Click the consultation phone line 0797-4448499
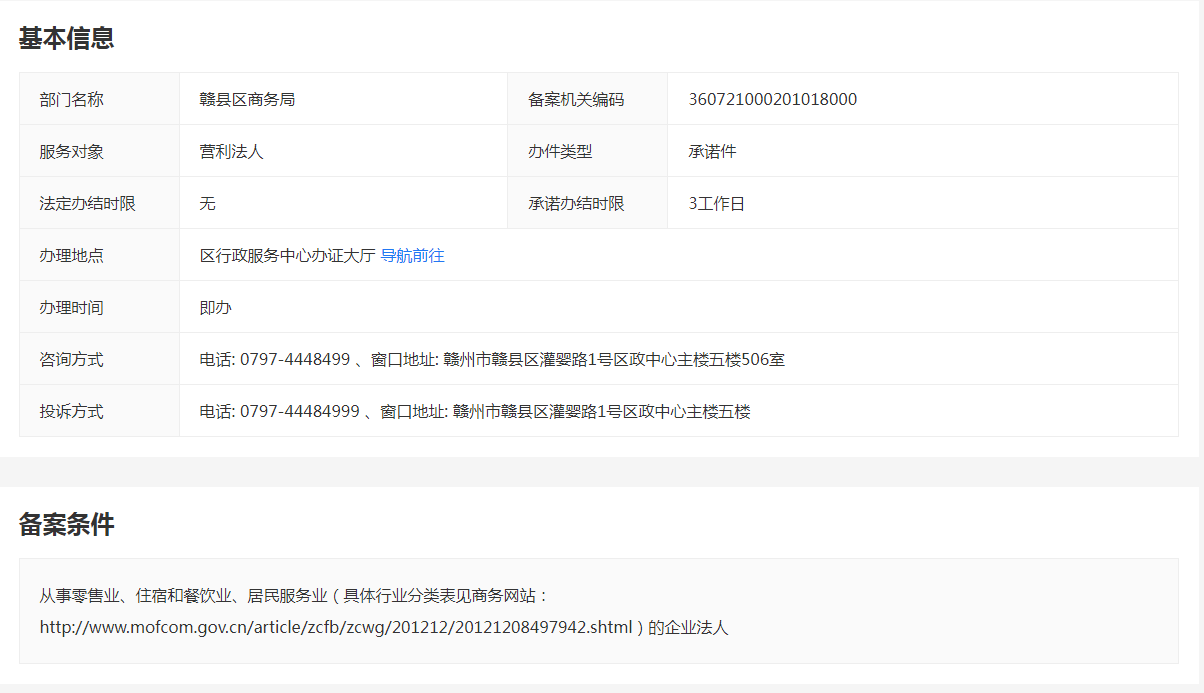This screenshot has height=693, width=1204. click(295, 360)
